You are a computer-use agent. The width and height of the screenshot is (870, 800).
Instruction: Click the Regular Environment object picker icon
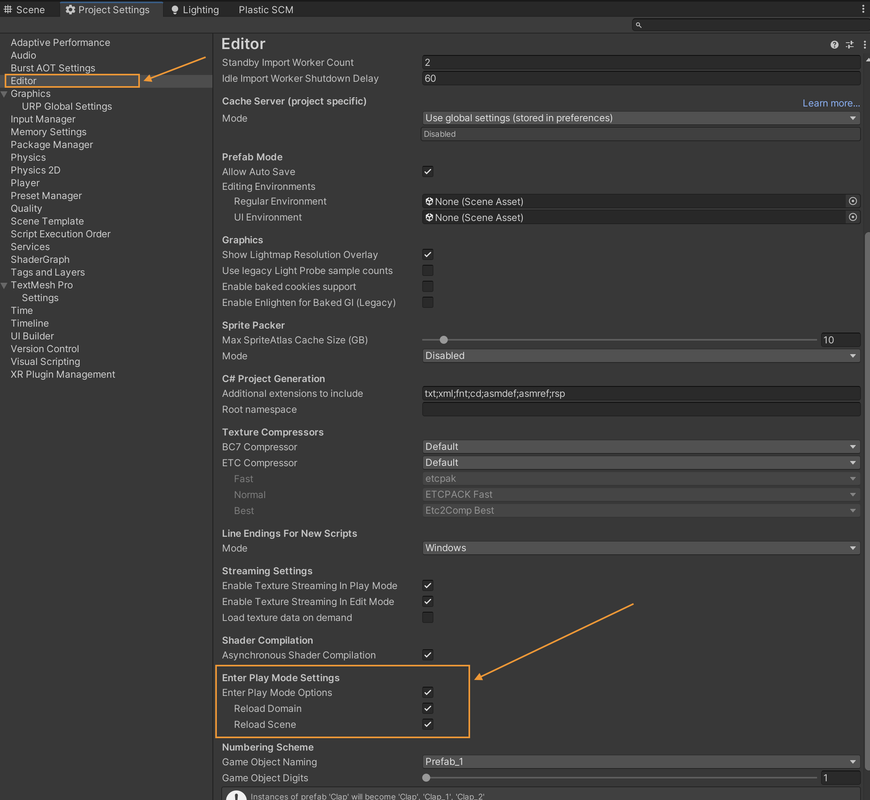coord(853,201)
